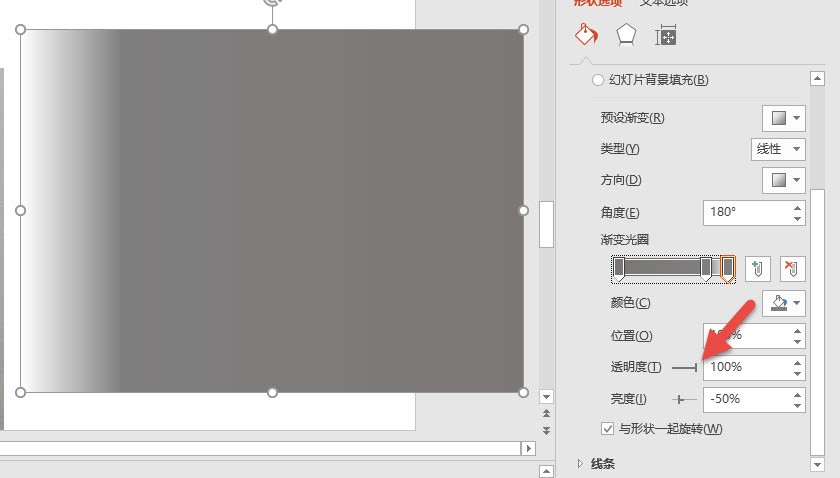
Task: Click the 亮度 field showing -50%
Action: click(x=746, y=400)
